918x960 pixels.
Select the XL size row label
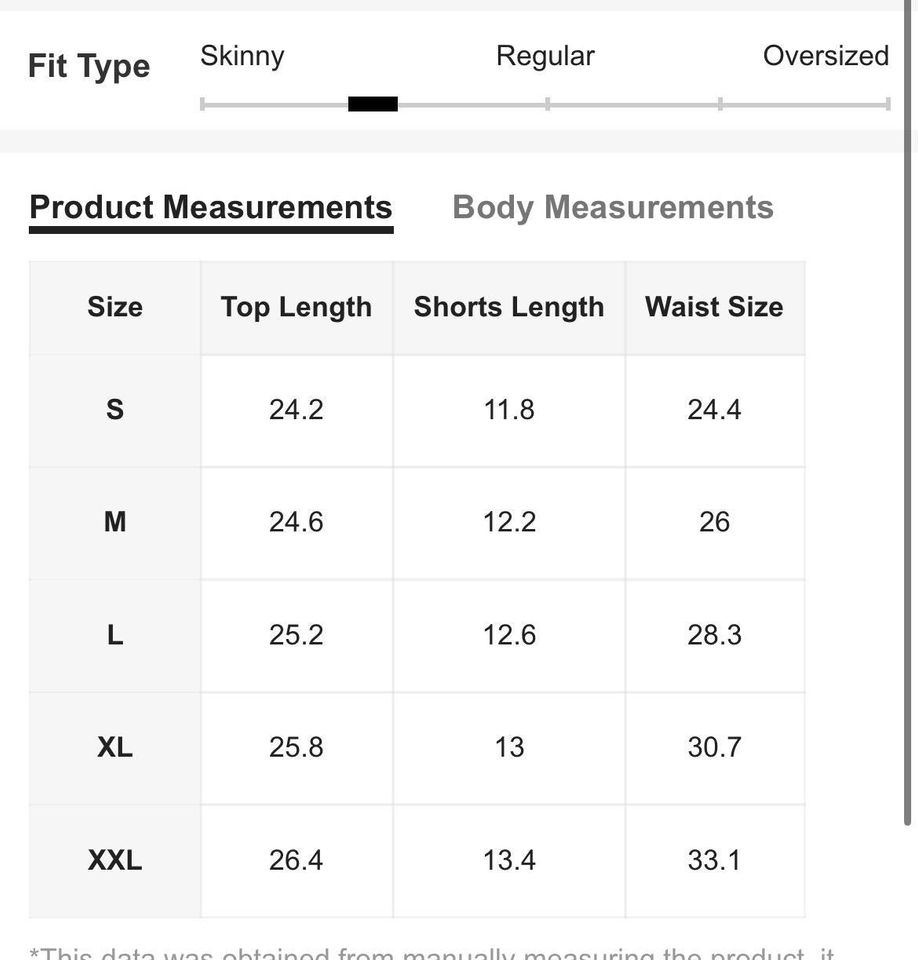[x=115, y=747]
